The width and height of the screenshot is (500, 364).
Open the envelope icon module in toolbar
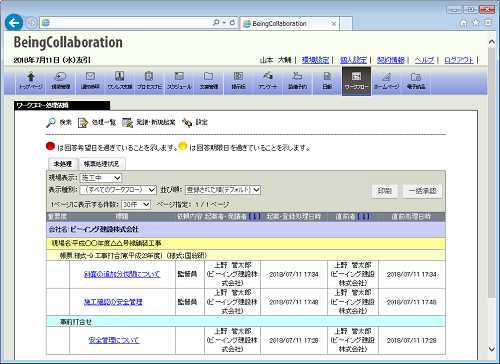tap(90, 81)
